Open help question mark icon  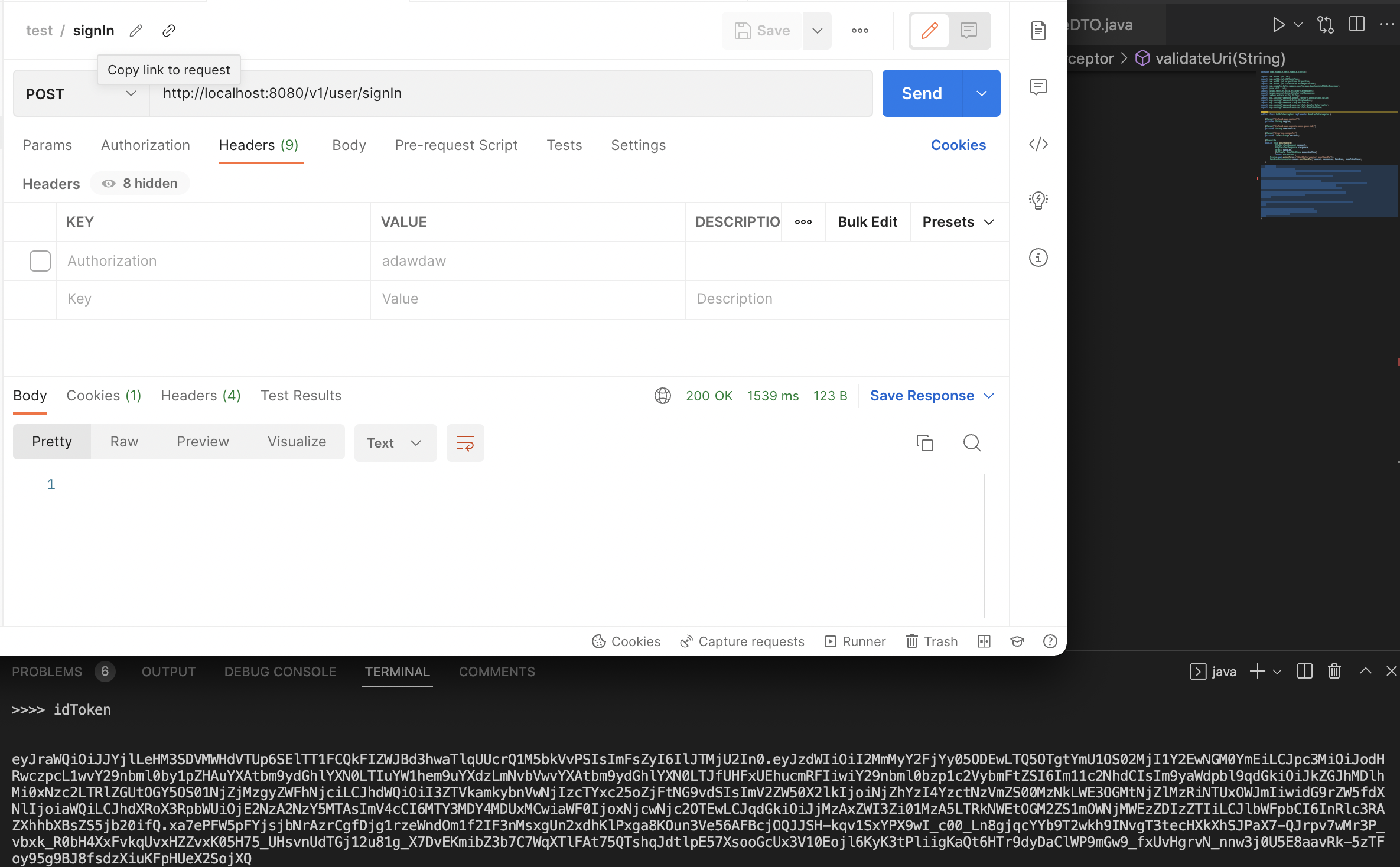1050,641
